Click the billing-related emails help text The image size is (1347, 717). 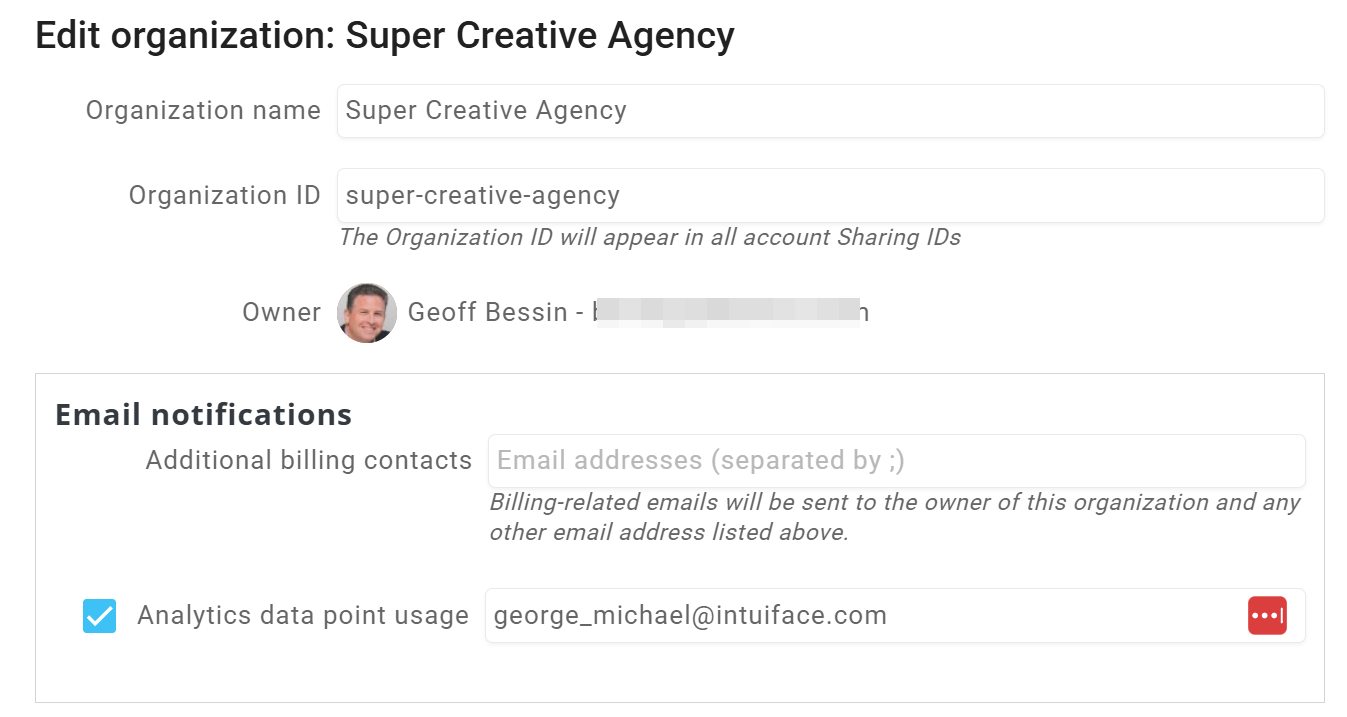pyautogui.click(x=894, y=517)
